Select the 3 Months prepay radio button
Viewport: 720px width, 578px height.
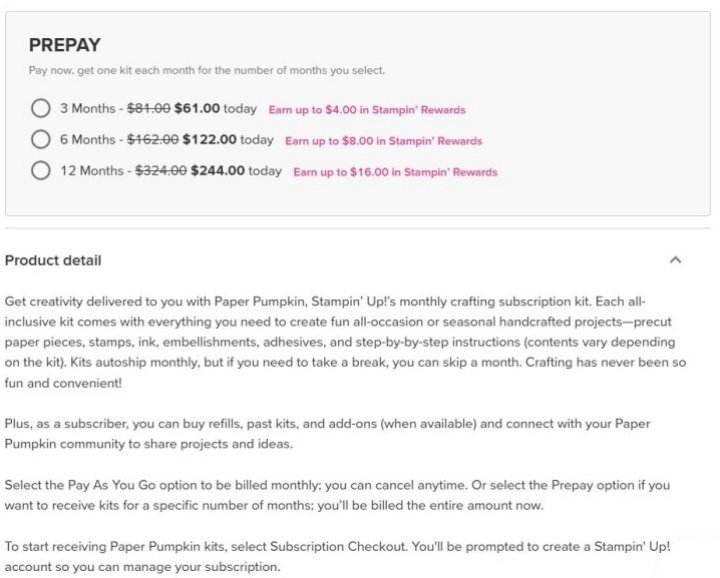pyautogui.click(x=41, y=109)
